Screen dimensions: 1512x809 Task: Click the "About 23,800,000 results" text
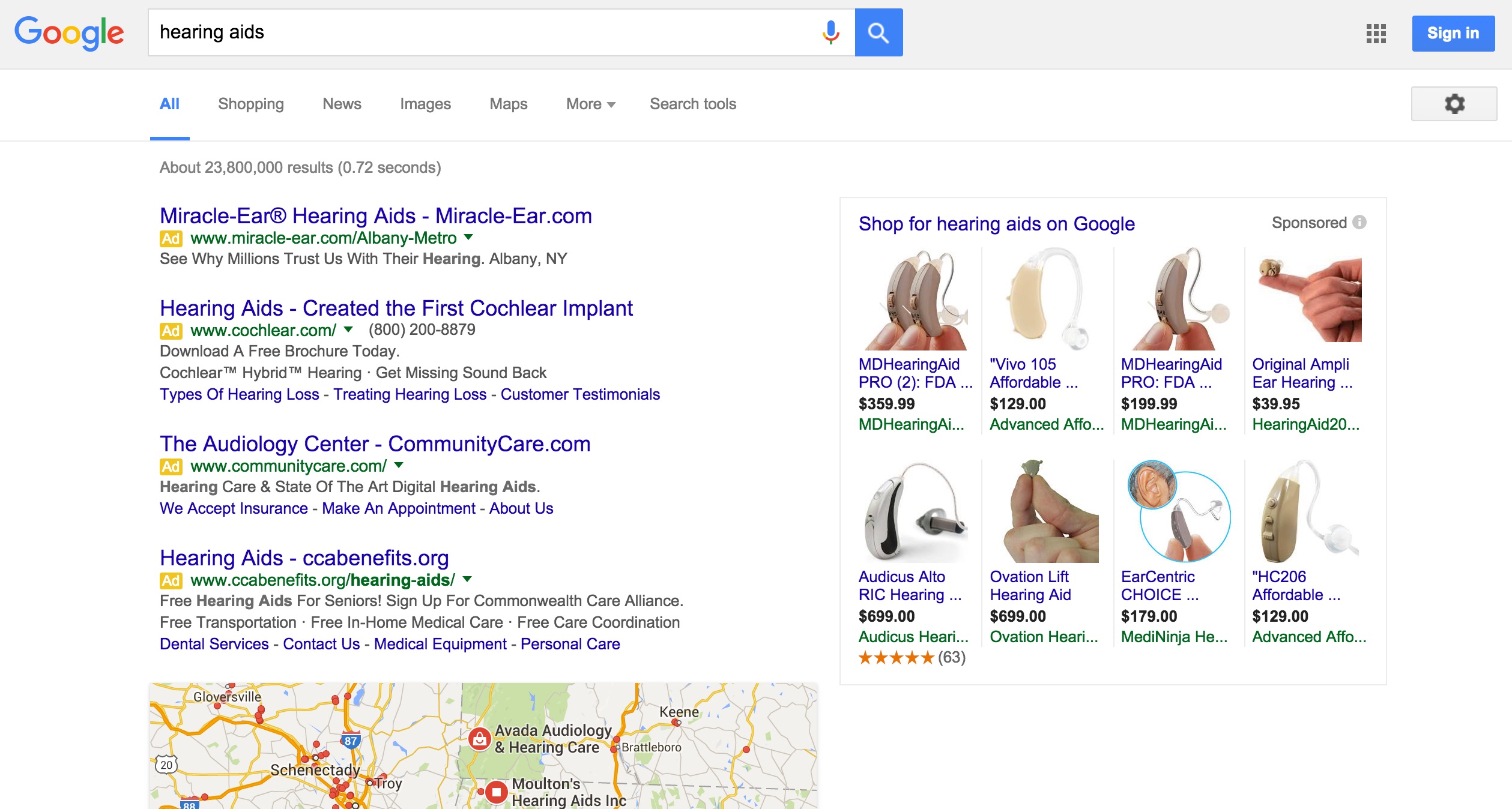300,167
